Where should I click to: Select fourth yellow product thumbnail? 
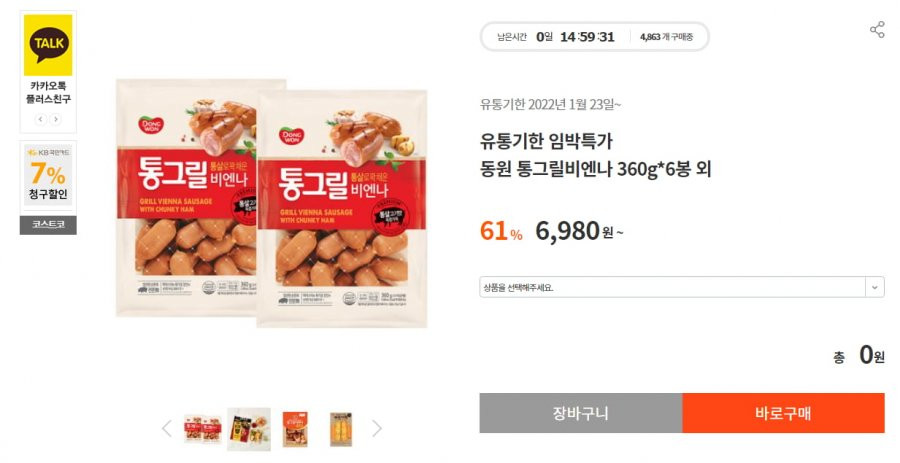tap(341, 429)
